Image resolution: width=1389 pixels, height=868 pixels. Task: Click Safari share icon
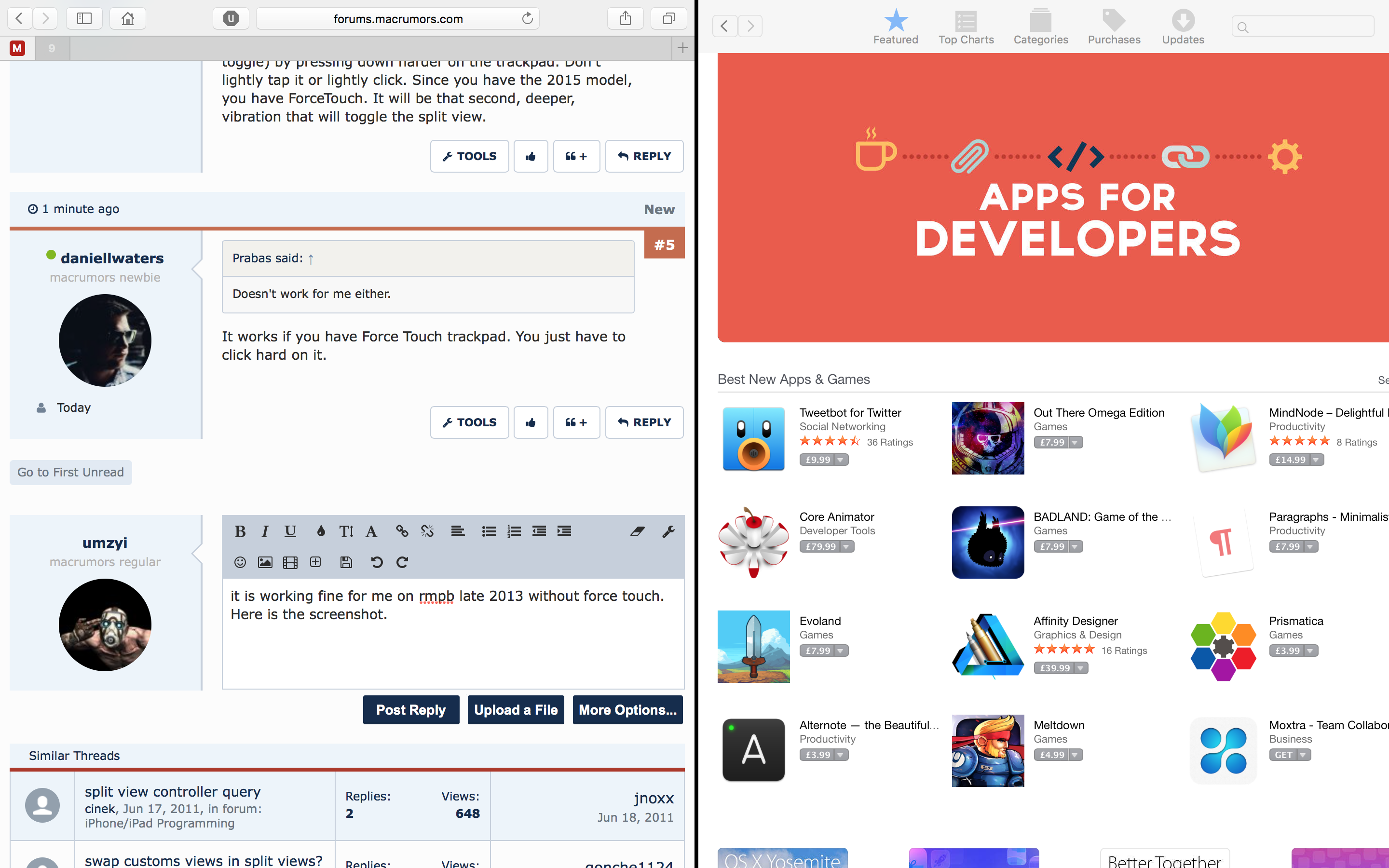coord(625,18)
